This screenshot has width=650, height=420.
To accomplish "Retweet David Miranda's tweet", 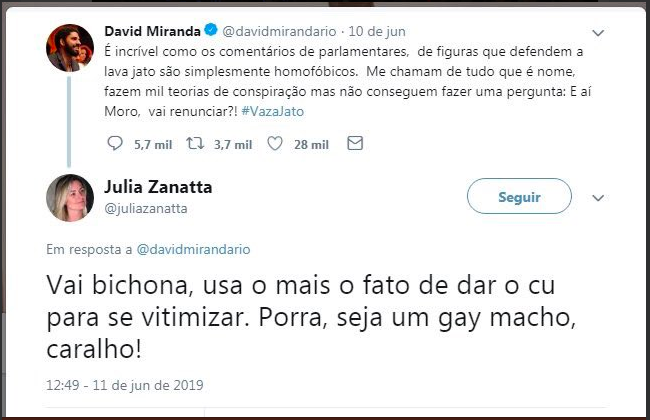I will [x=197, y=145].
